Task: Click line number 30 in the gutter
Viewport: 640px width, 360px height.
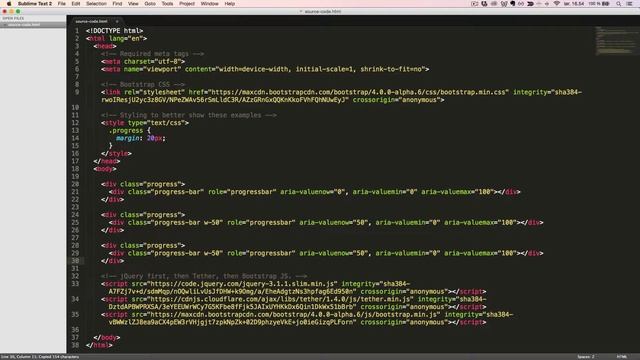Action: point(75,261)
